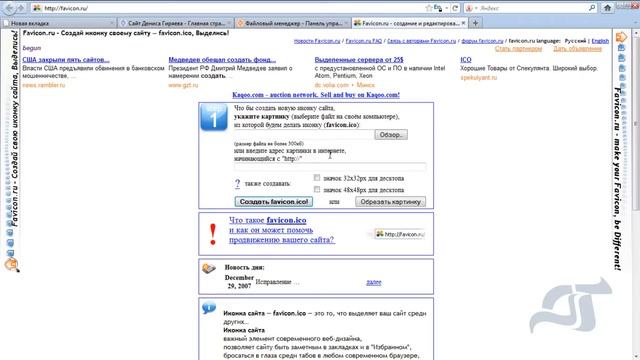Viewport: 640px width, 360px height.
Task: Open the 'форум favicon.ru' link
Action: [482, 41]
